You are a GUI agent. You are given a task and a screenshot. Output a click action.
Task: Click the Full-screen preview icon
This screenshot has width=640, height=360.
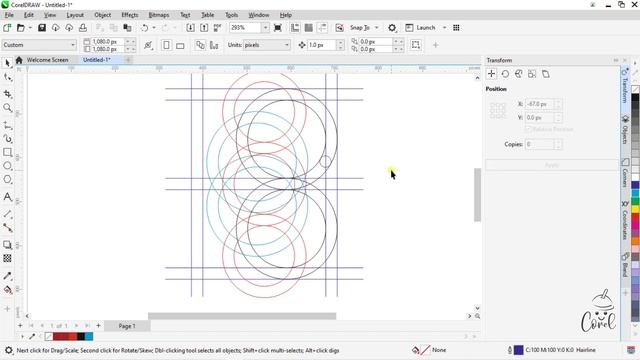[278, 28]
